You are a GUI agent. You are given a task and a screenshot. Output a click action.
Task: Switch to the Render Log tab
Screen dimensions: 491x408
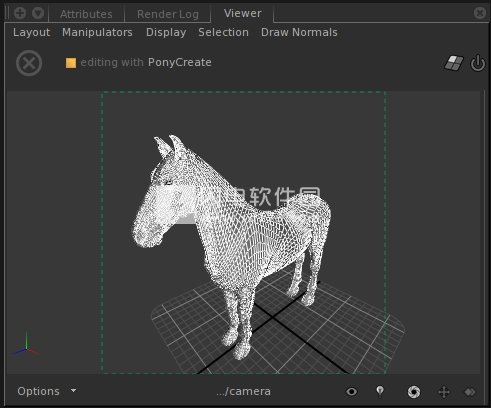[168, 14]
